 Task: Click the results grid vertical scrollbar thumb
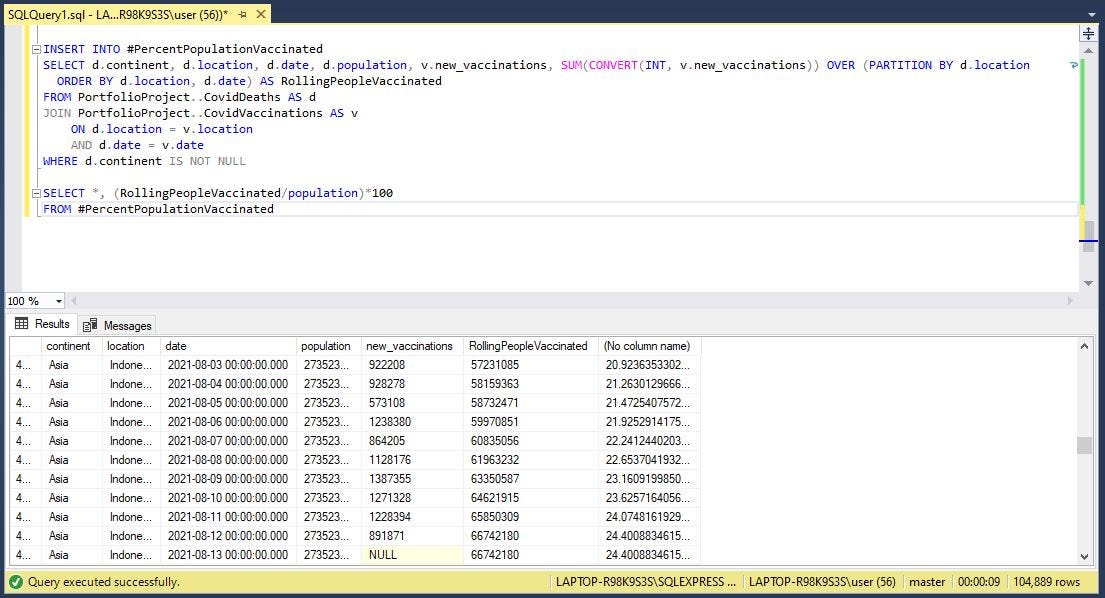pyautogui.click(x=1084, y=445)
